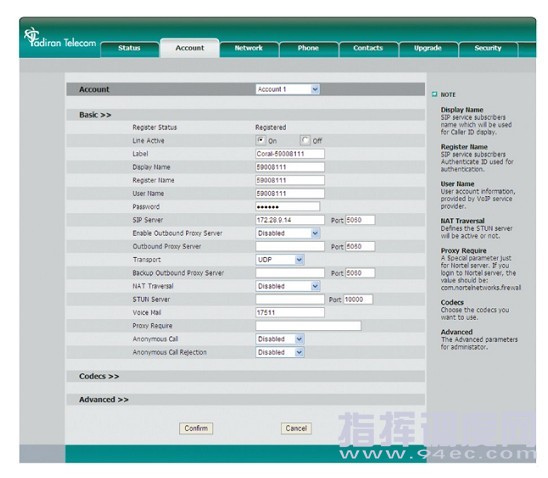Click the NOTE icon in sidebar
The height and width of the screenshot is (478, 548).
pos(434,94)
